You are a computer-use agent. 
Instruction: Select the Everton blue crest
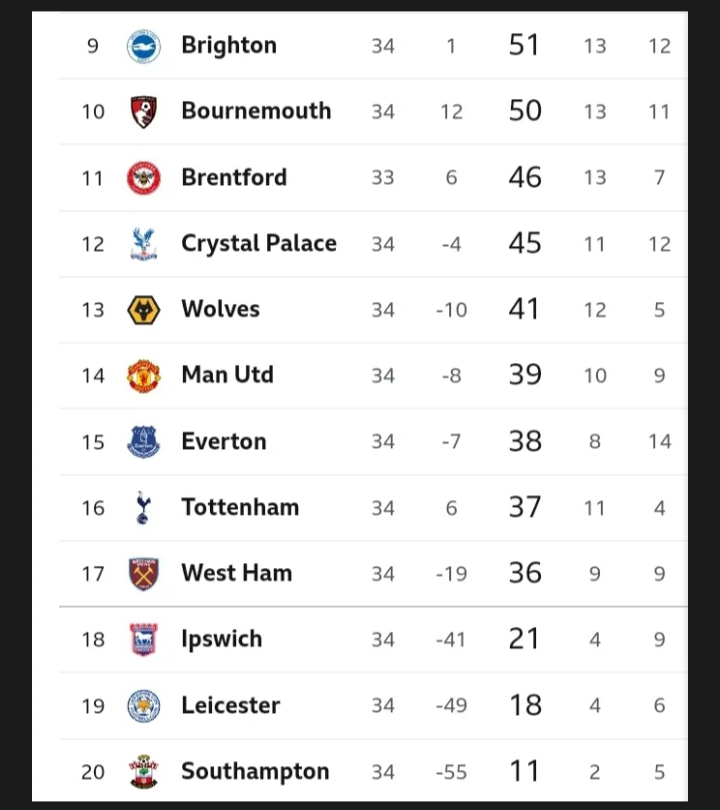point(144,442)
